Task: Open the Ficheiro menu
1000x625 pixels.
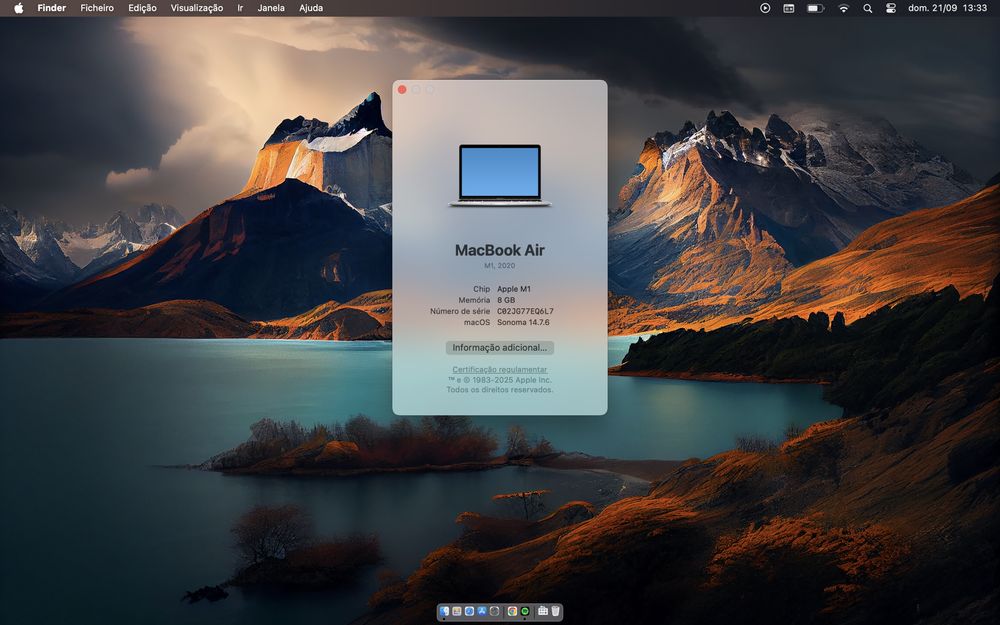Action: (97, 8)
